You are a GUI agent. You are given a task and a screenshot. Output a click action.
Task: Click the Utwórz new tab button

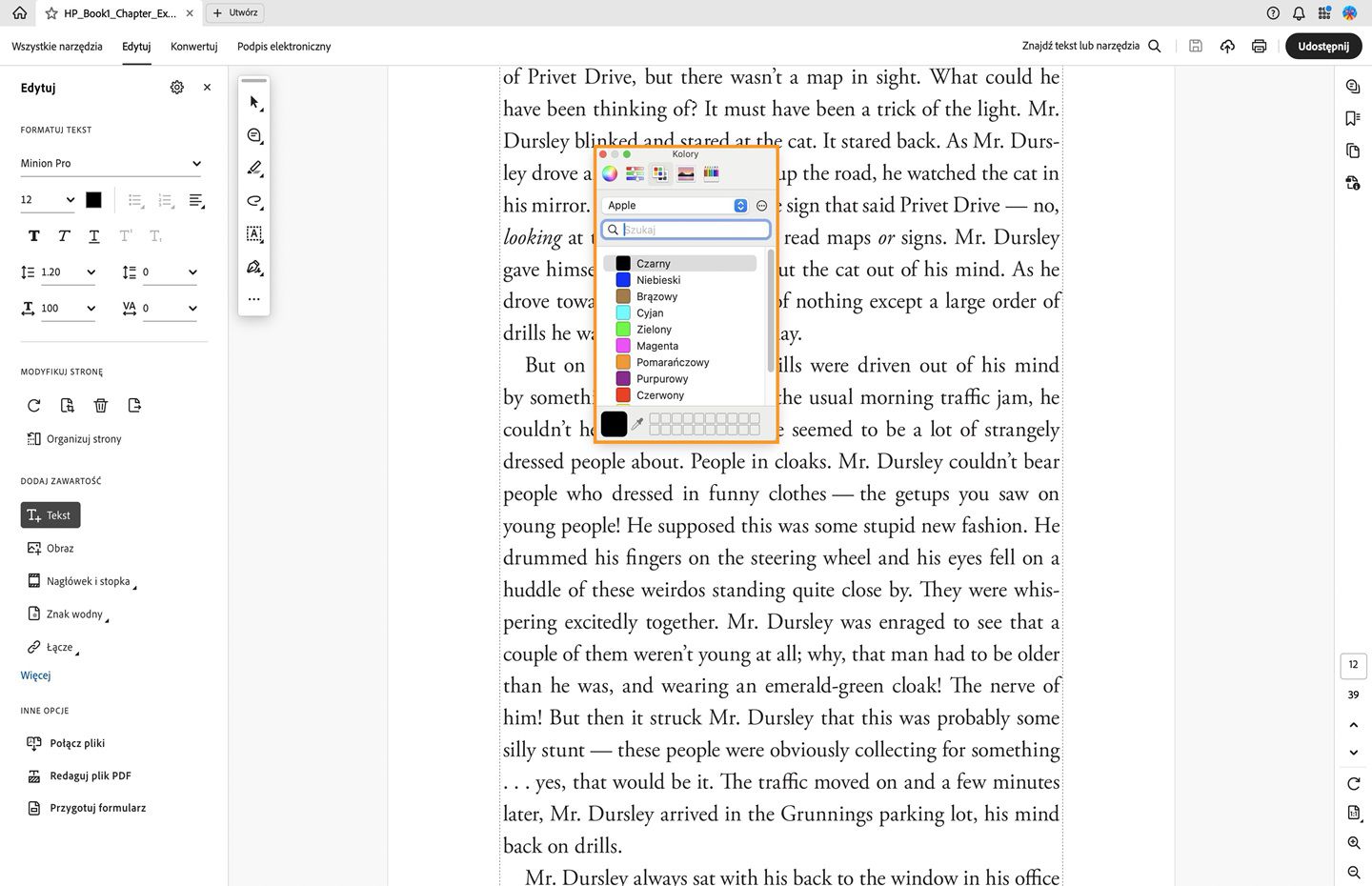pyautogui.click(x=235, y=13)
